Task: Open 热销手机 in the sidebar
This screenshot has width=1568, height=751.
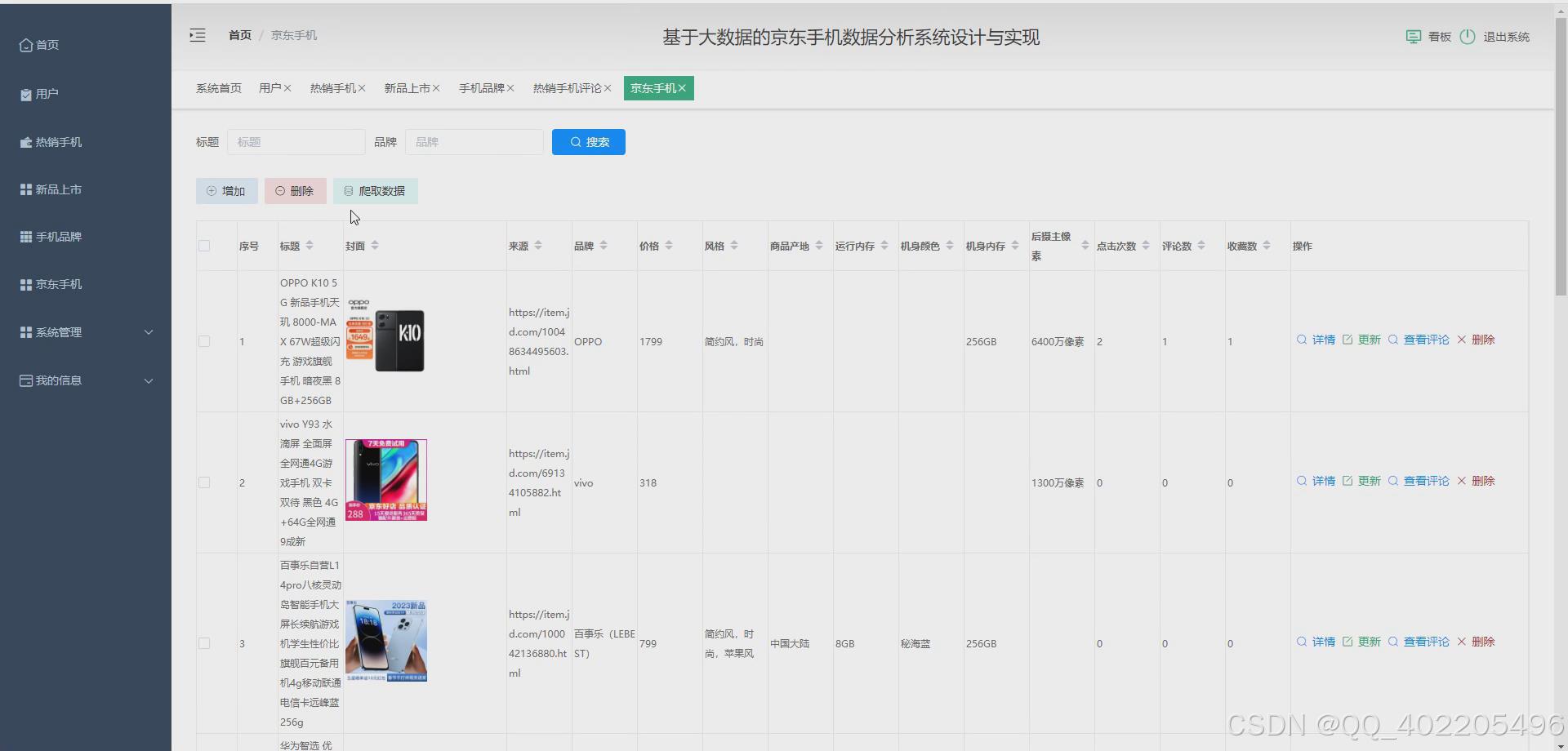Action: [58, 142]
